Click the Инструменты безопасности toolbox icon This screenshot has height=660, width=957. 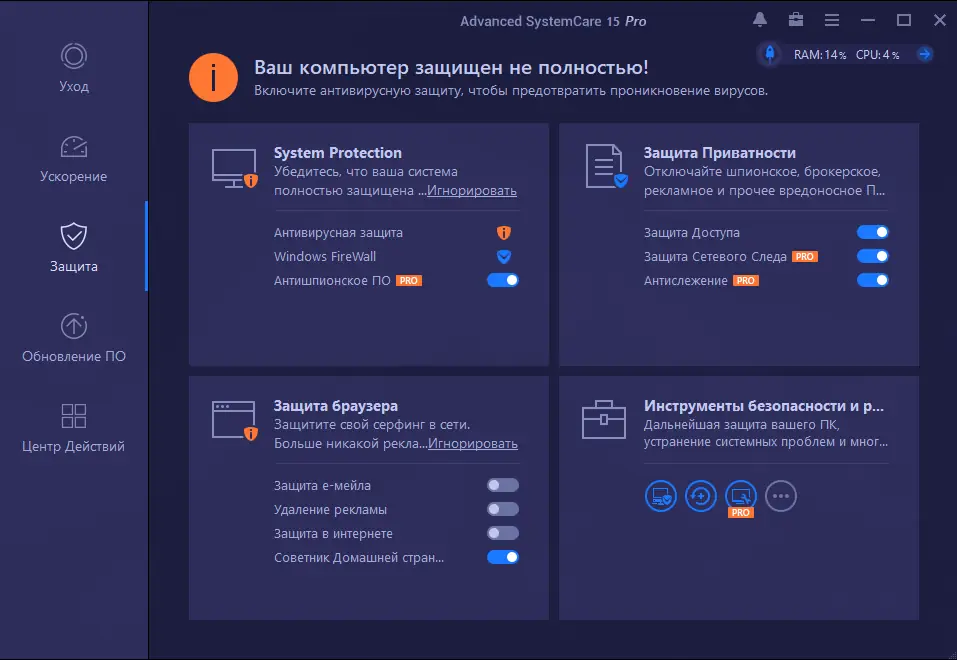604,419
